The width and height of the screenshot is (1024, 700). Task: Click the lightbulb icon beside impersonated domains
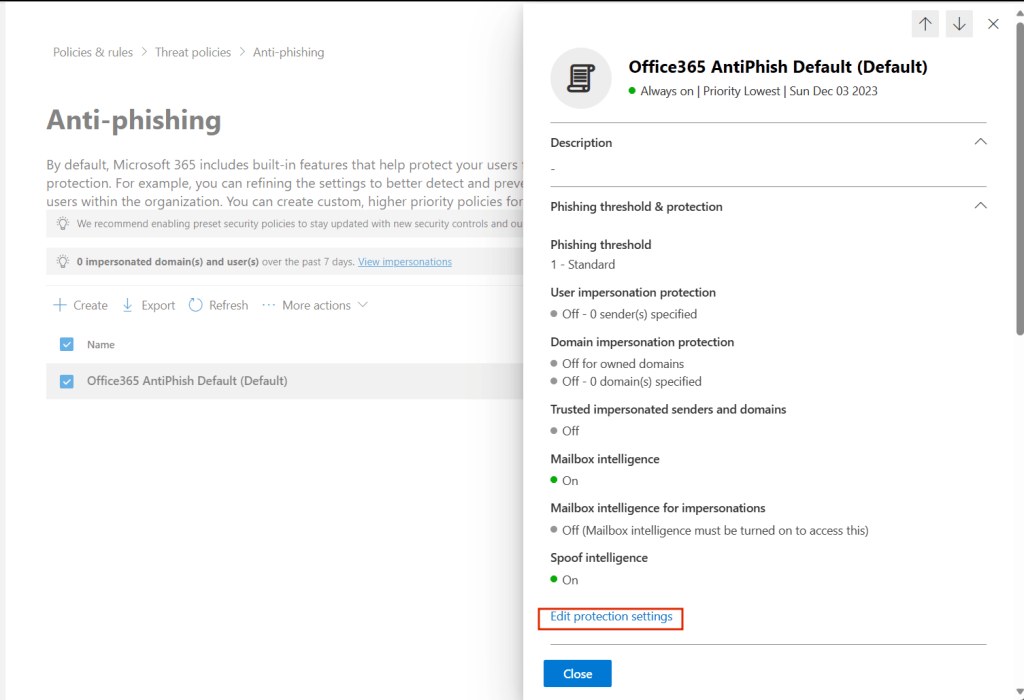point(63,262)
